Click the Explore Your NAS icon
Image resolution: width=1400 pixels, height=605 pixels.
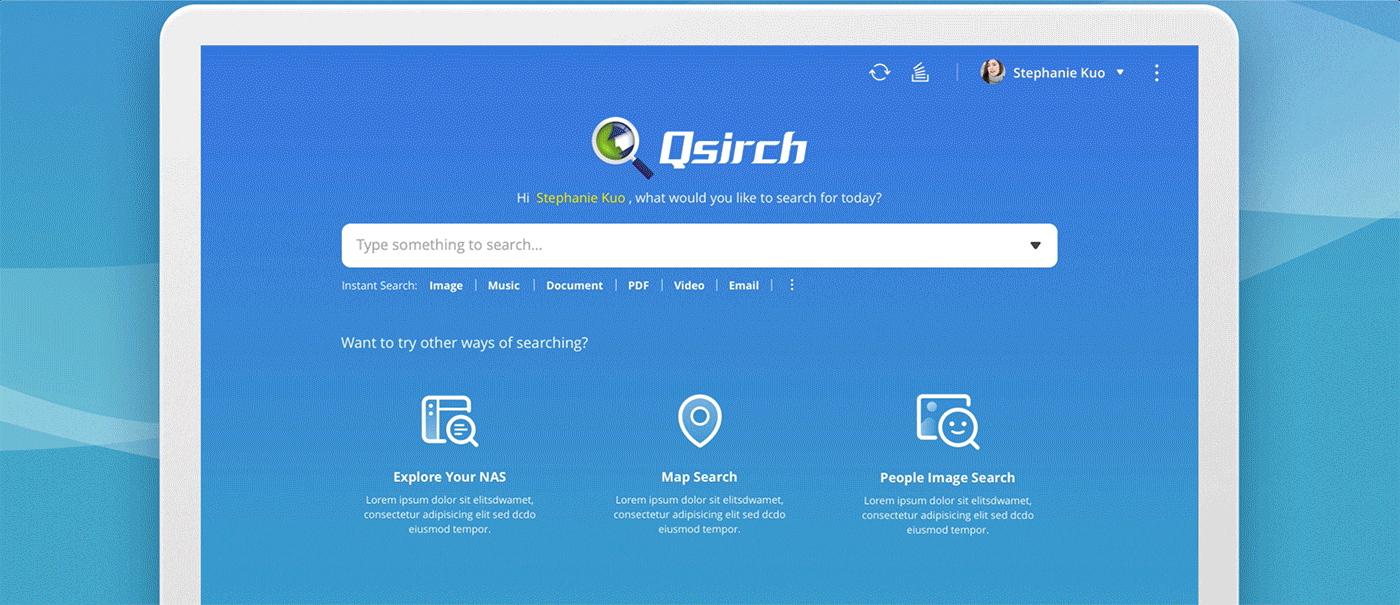point(449,420)
